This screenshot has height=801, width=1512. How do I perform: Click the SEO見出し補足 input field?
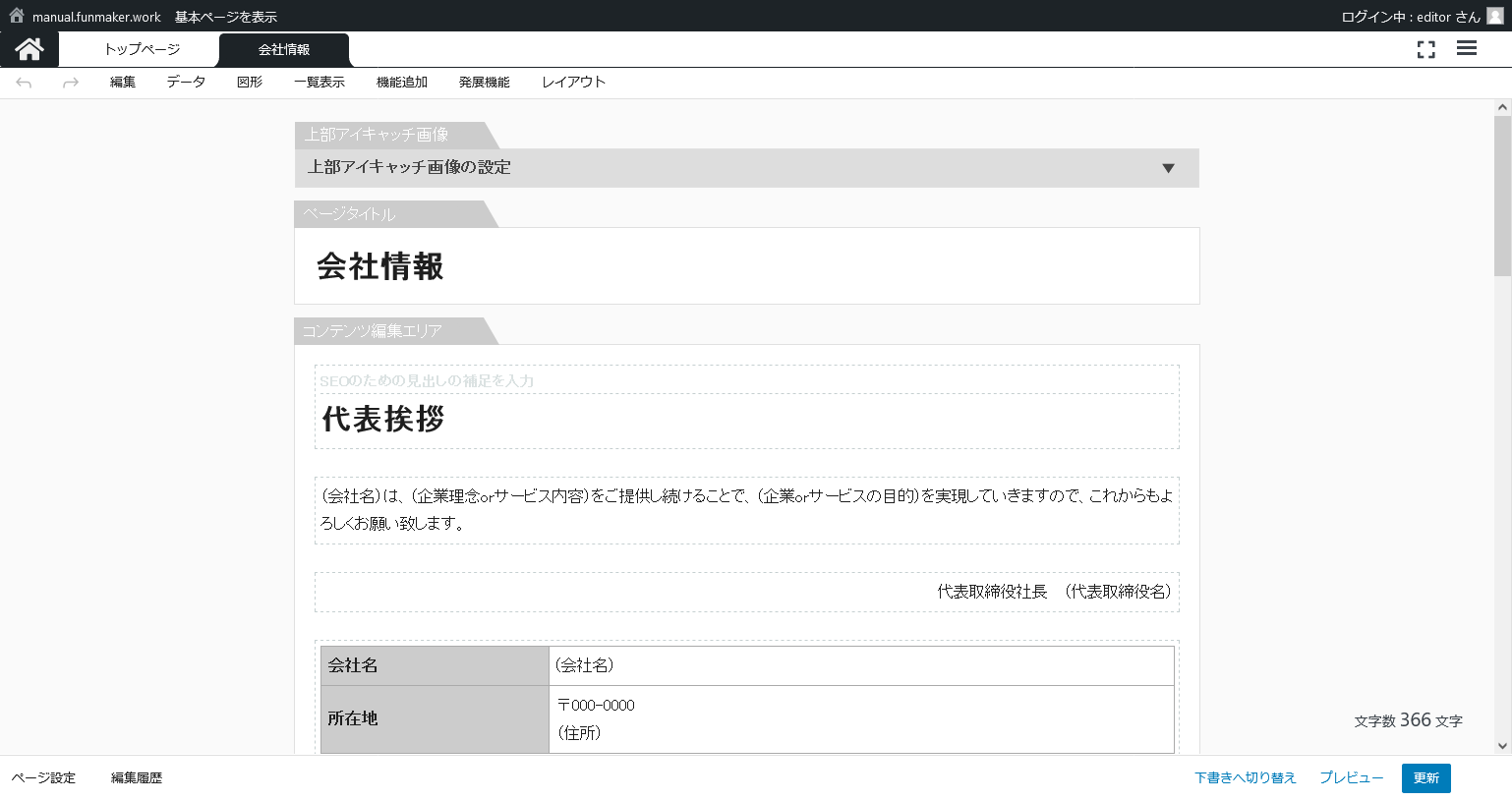[x=747, y=380]
